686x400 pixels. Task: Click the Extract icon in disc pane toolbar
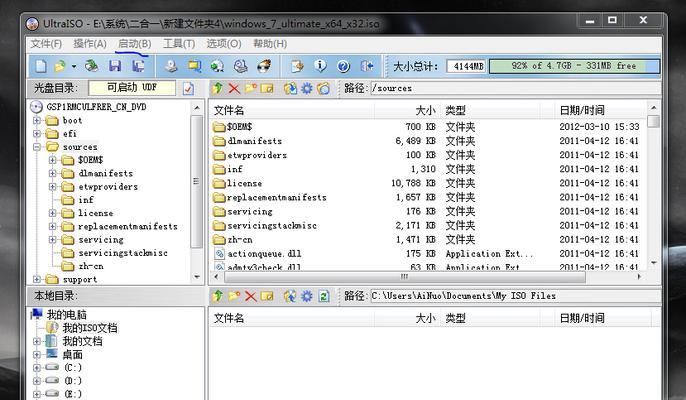(x=290, y=88)
